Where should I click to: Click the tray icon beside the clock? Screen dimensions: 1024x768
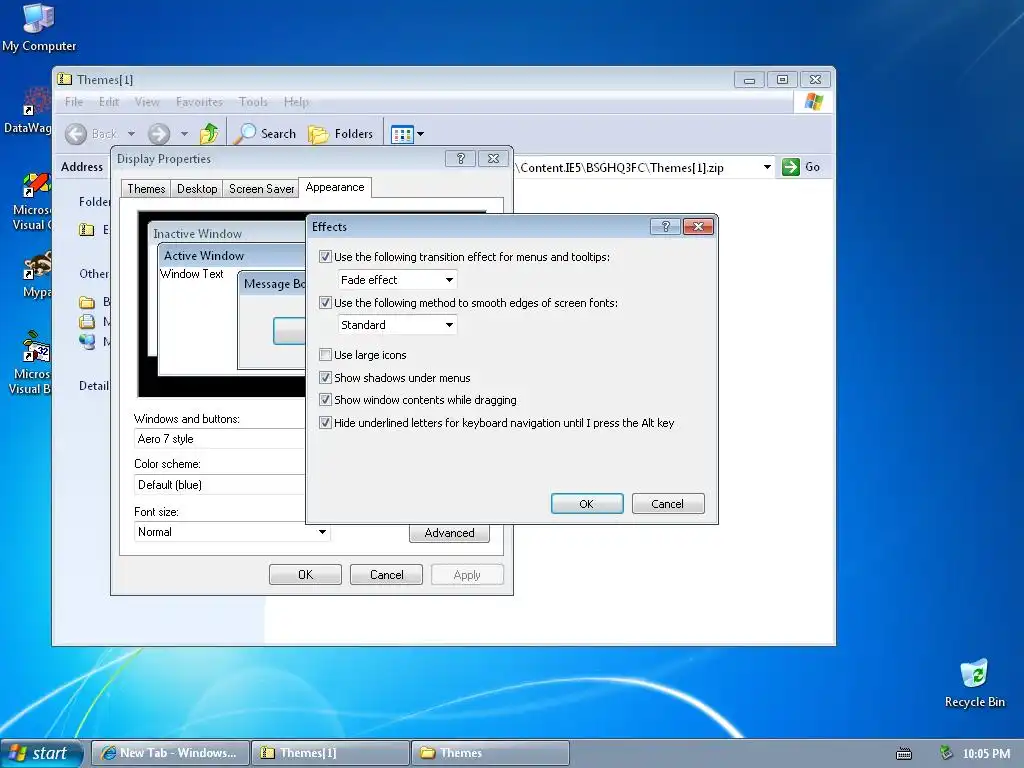946,753
